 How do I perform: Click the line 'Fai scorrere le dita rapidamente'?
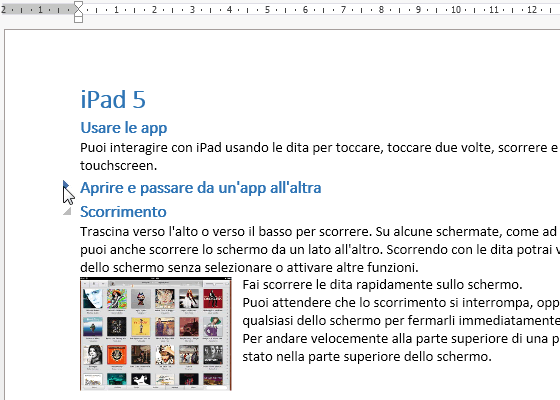coord(382,285)
